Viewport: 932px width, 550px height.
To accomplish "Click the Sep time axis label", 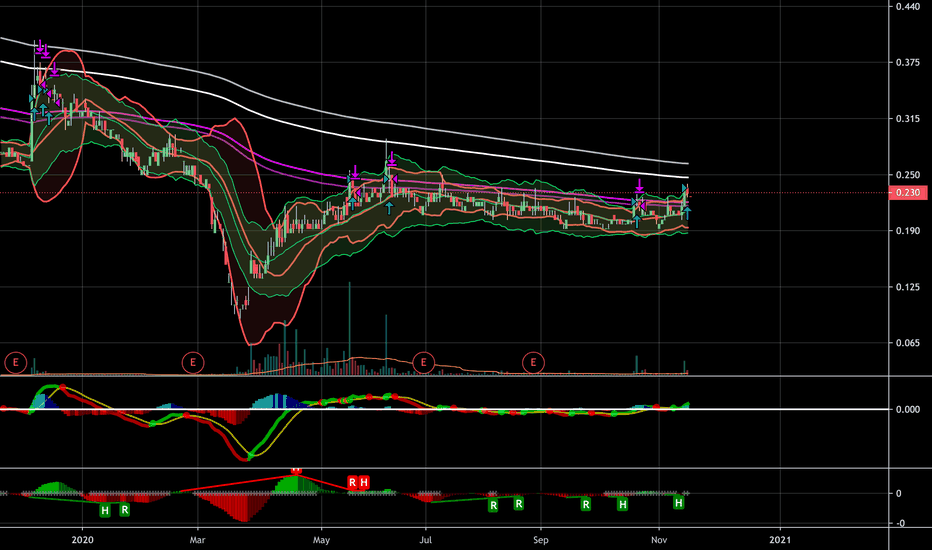I will pos(540,540).
